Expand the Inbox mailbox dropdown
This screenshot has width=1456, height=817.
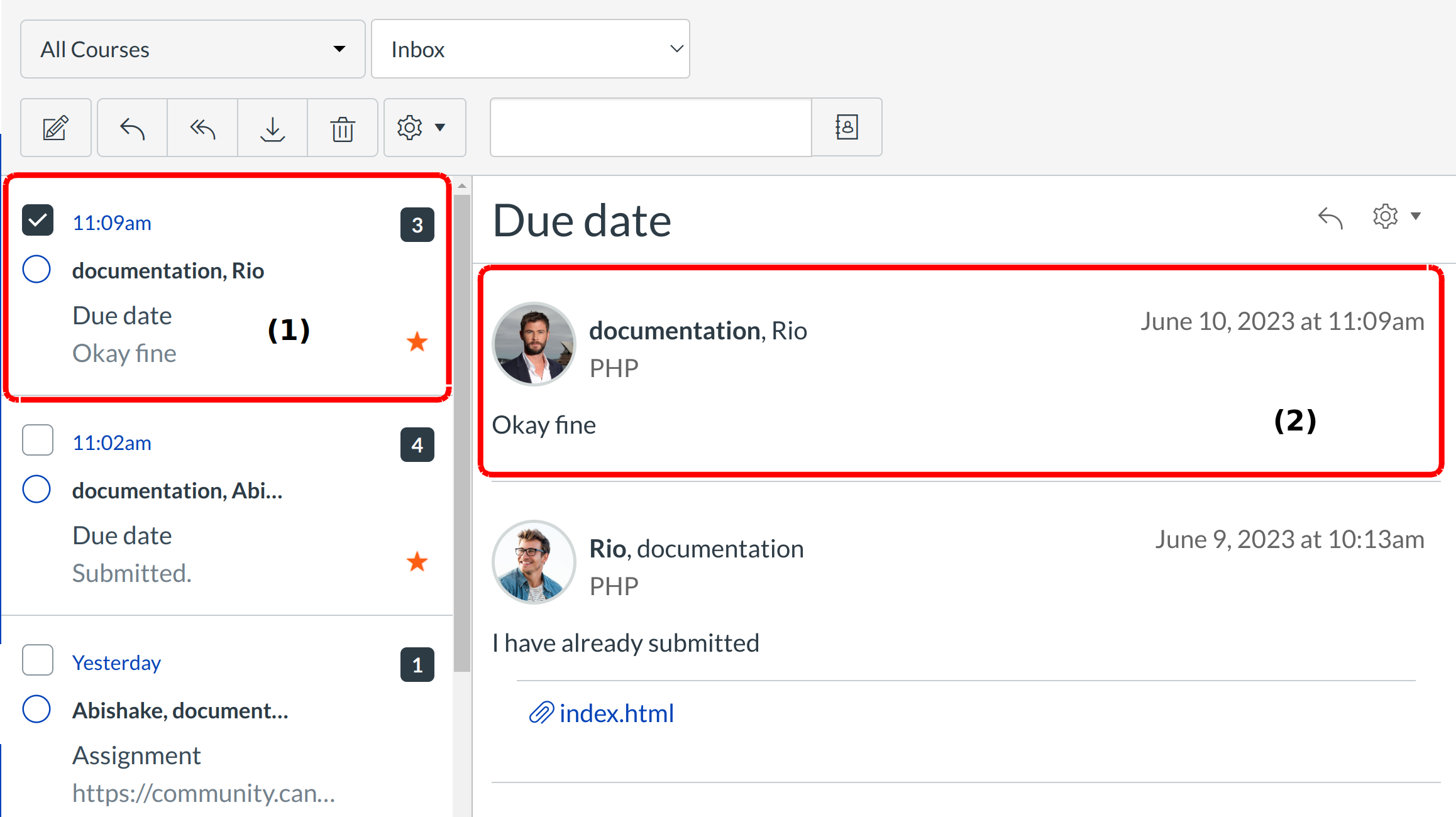point(530,49)
